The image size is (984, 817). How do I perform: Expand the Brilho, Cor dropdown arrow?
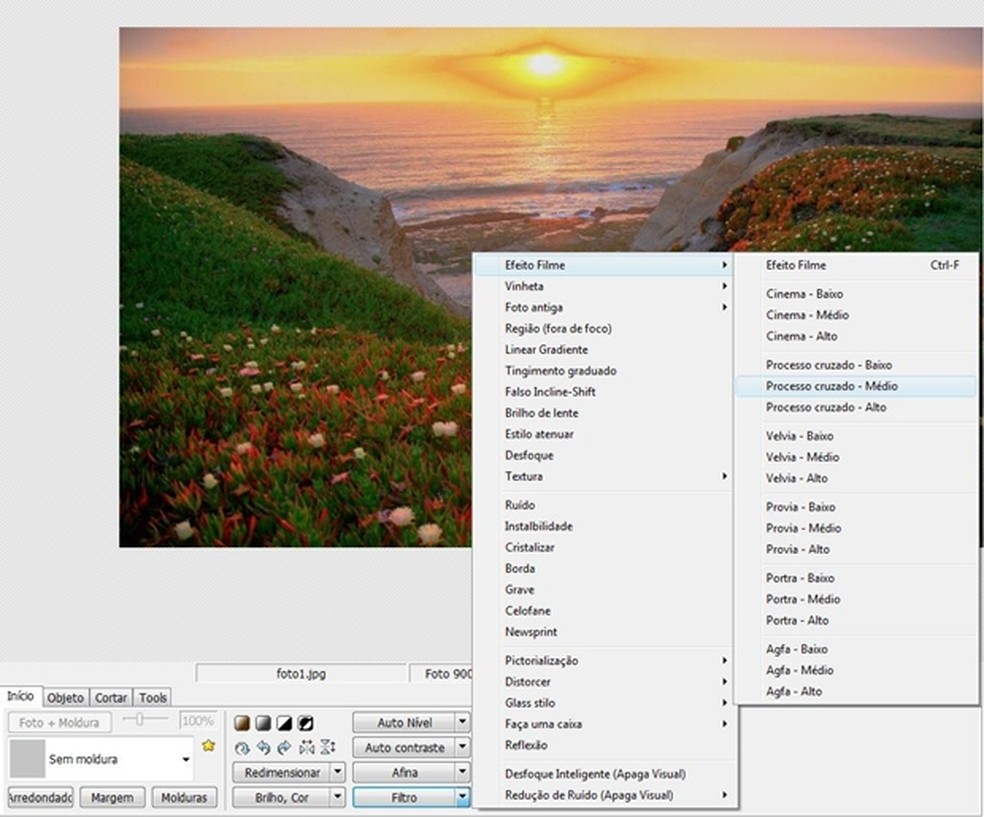coord(338,798)
